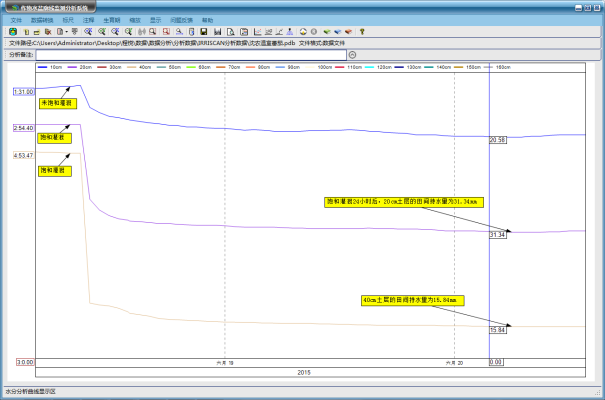Click the new file icon in toolbar
The height and width of the screenshot is (400, 605).
26,32
